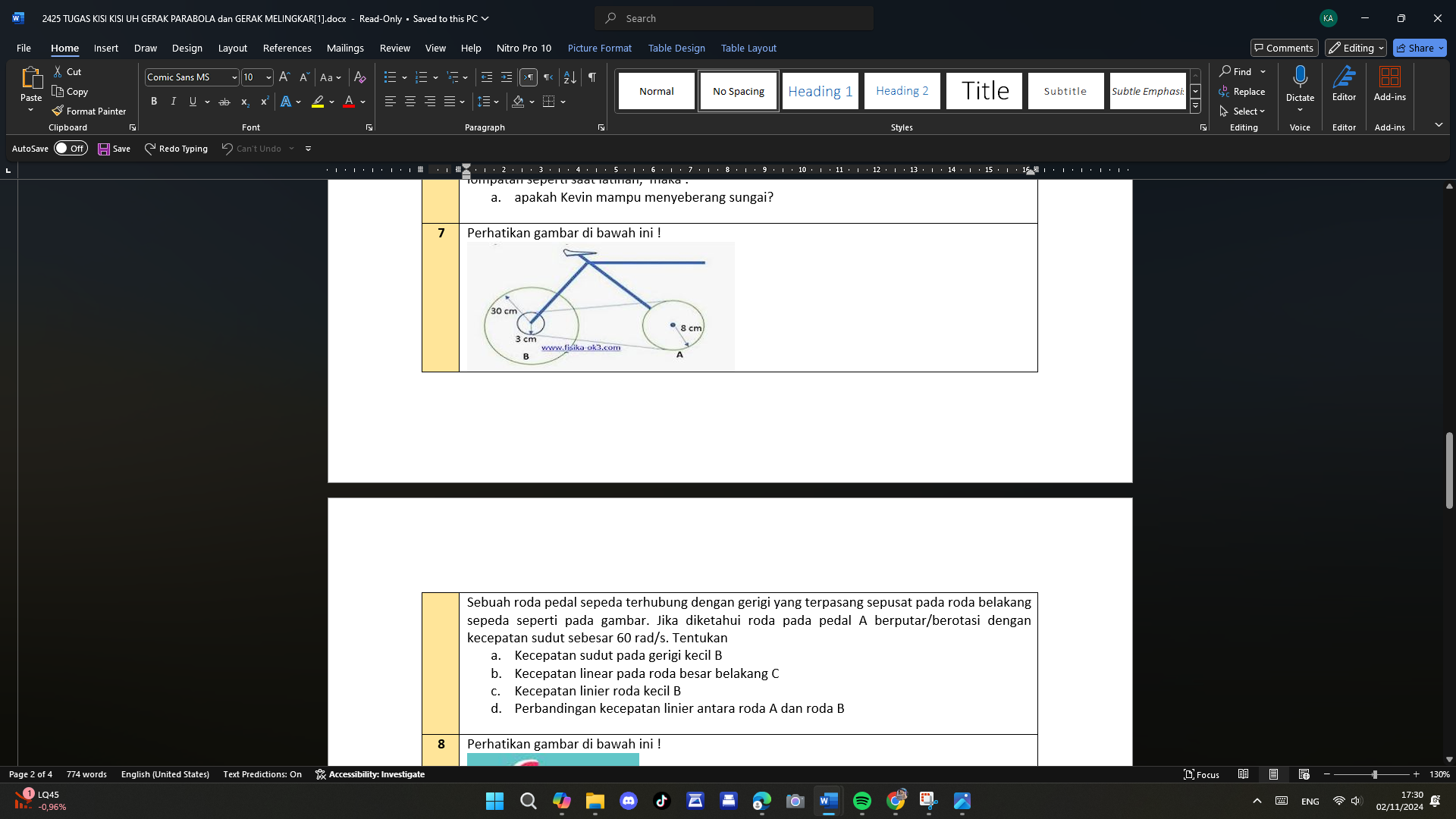This screenshot has height=819, width=1456.
Task: Apply the Title style
Action: [984, 91]
